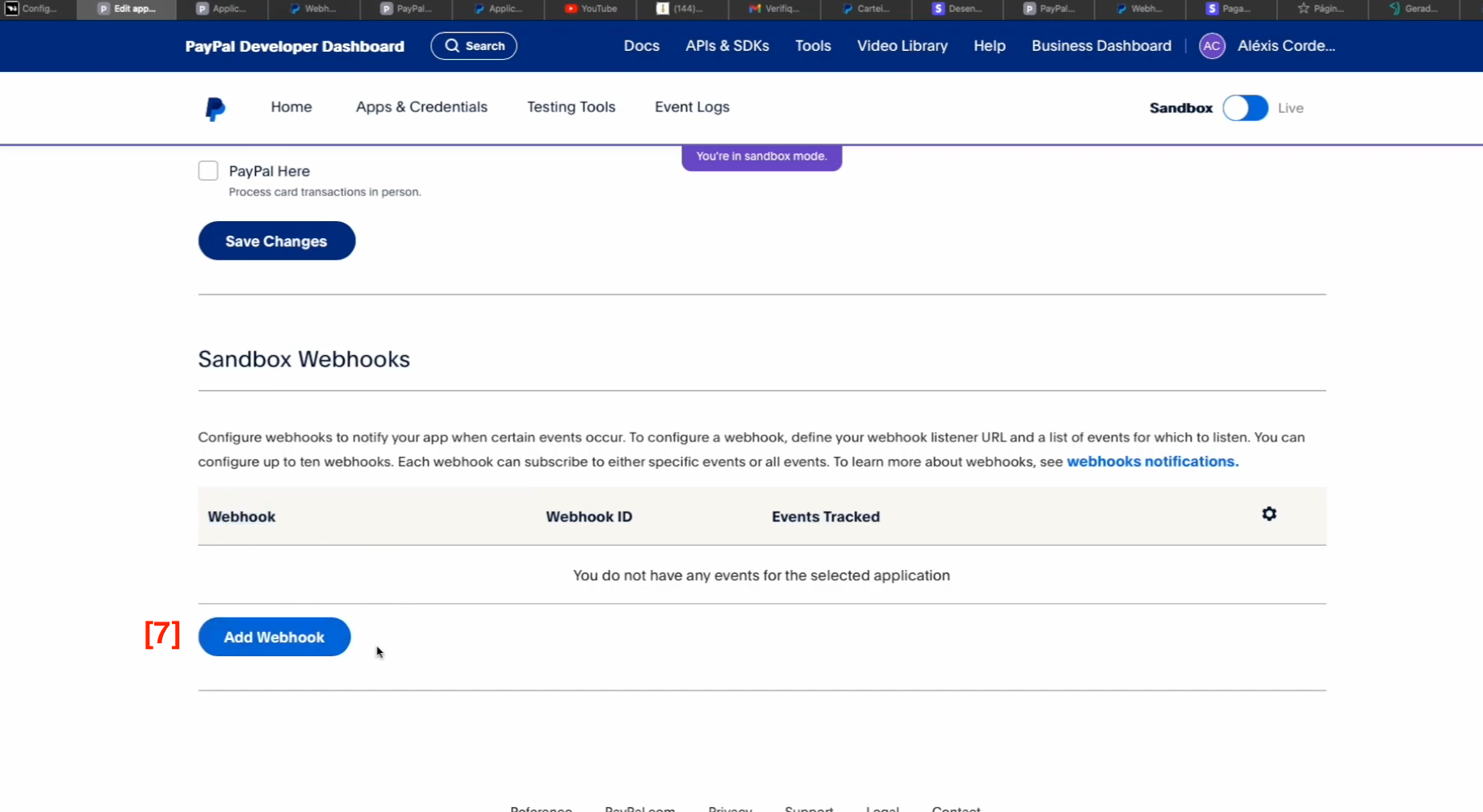Viewport: 1483px width, 812px height.
Task: Open webhook table settings gear
Action: (x=1269, y=514)
